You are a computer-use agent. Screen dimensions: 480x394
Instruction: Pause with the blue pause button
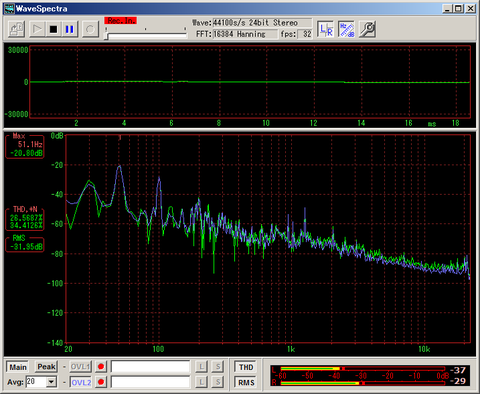point(70,29)
